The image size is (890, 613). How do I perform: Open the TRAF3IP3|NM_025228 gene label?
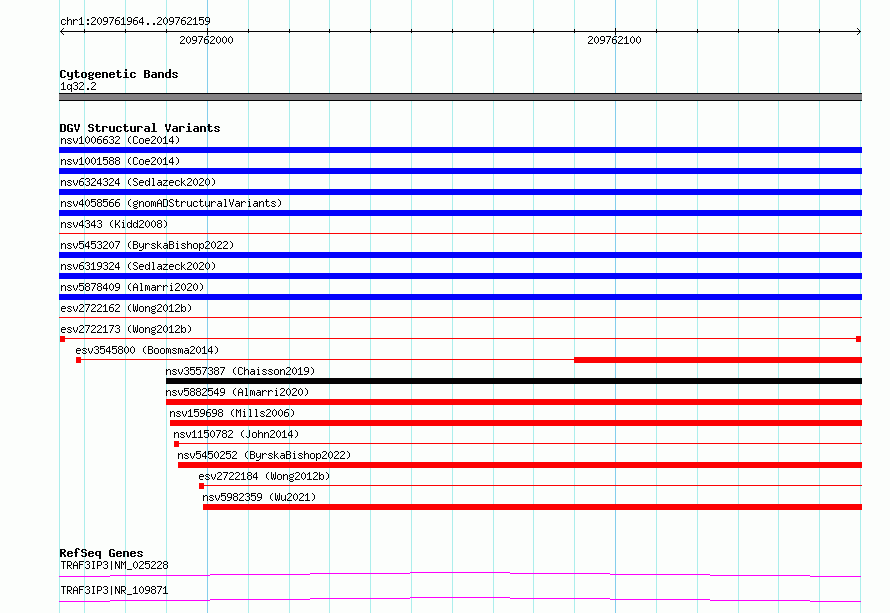coord(114,565)
